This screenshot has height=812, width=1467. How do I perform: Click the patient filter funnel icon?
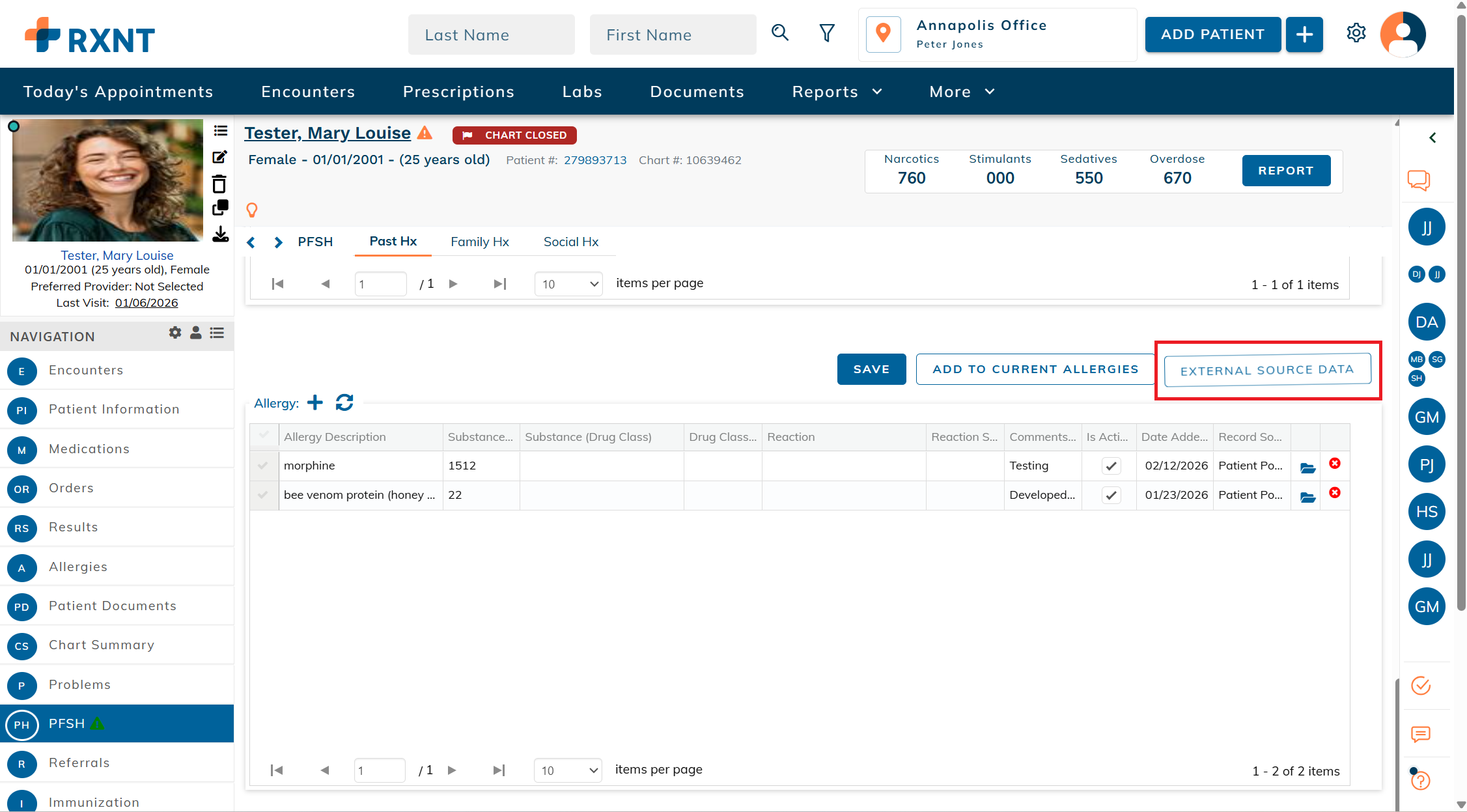pyautogui.click(x=826, y=33)
